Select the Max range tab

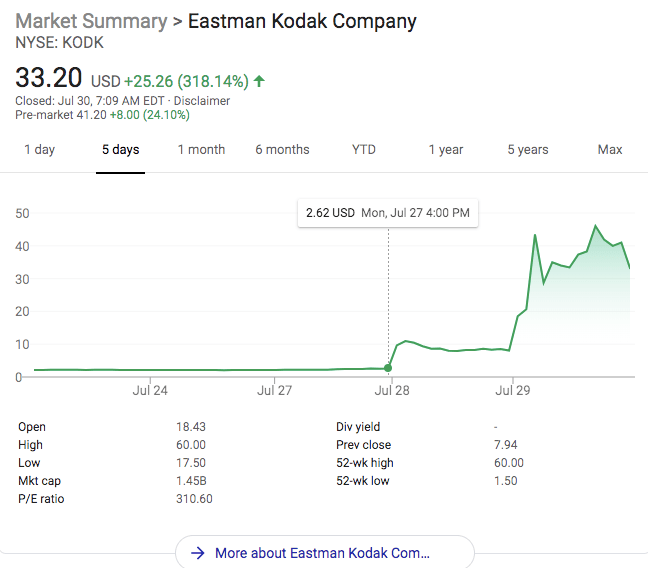coord(610,150)
